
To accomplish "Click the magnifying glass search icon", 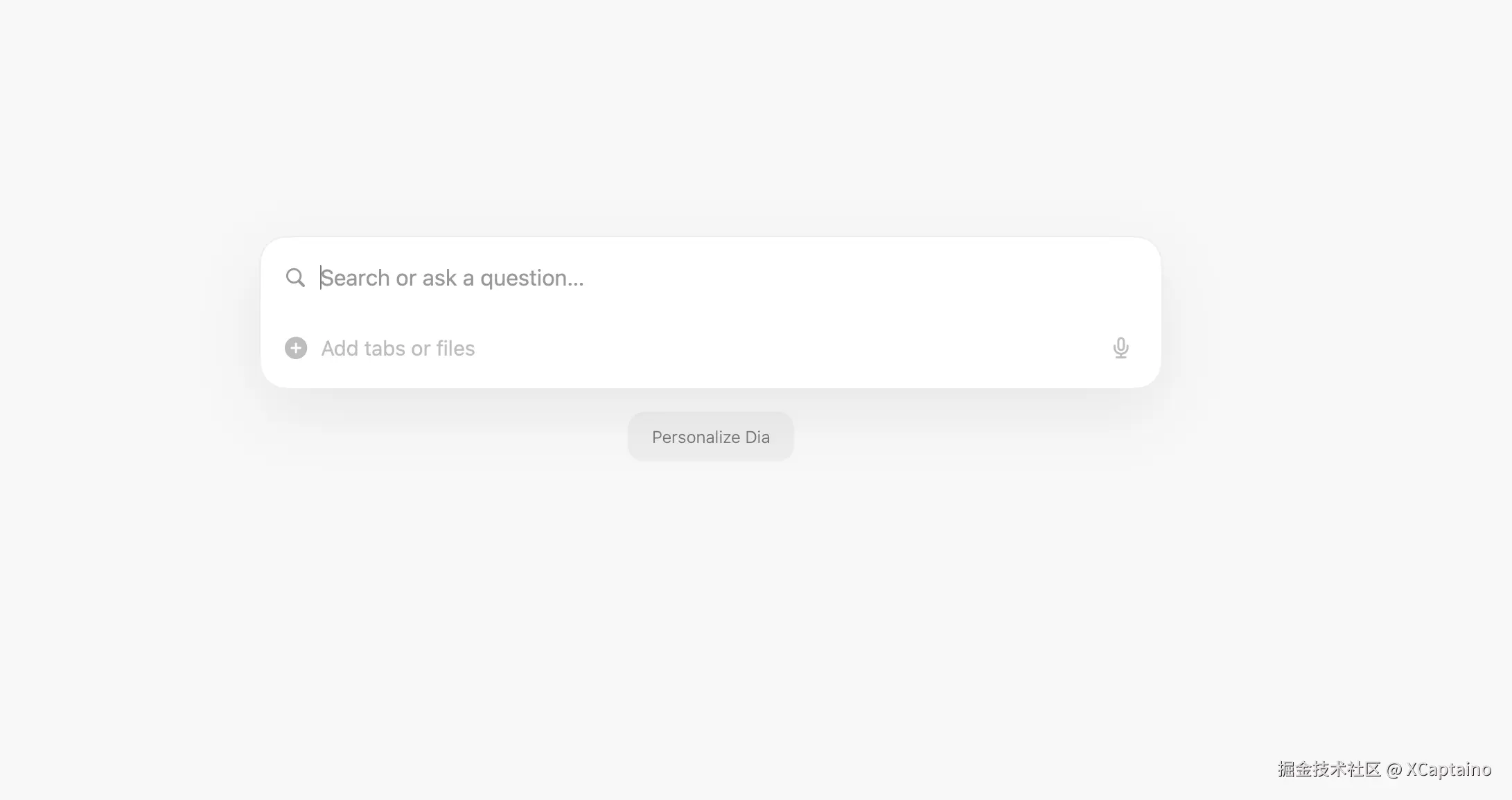I will click(295, 277).
